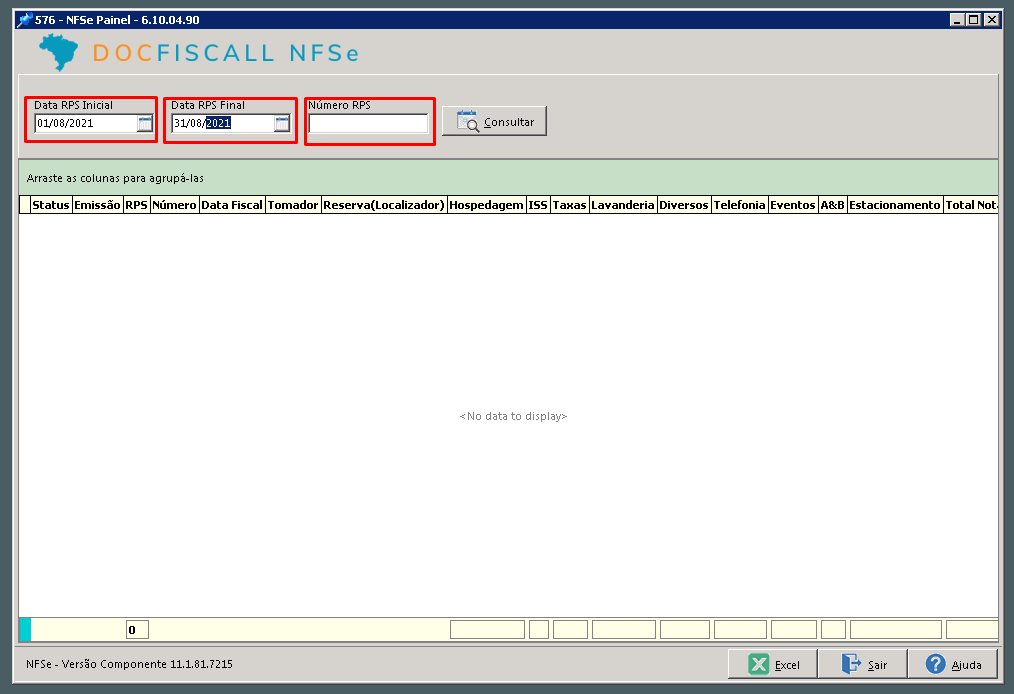The height and width of the screenshot is (694, 1014).
Task: Sort by the Taxas column header
Action: tap(570, 205)
